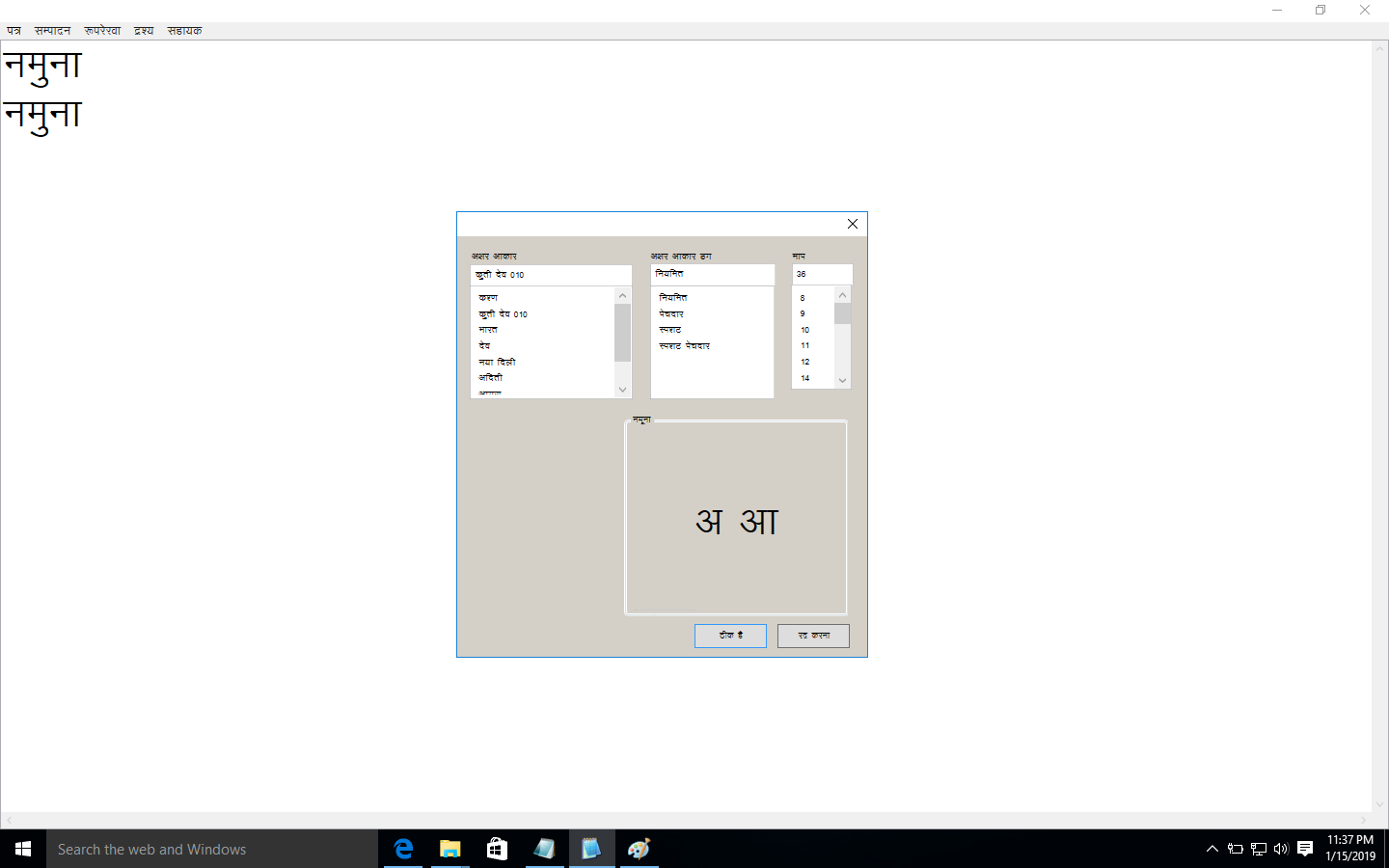
Task: Launch the Windows Store taskbar icon
Action: coord(497,849)
